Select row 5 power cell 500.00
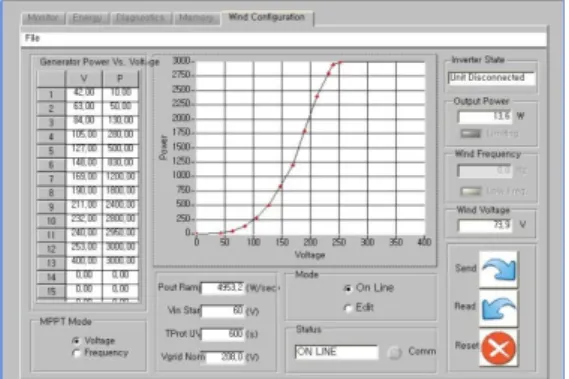 point(120,149)
